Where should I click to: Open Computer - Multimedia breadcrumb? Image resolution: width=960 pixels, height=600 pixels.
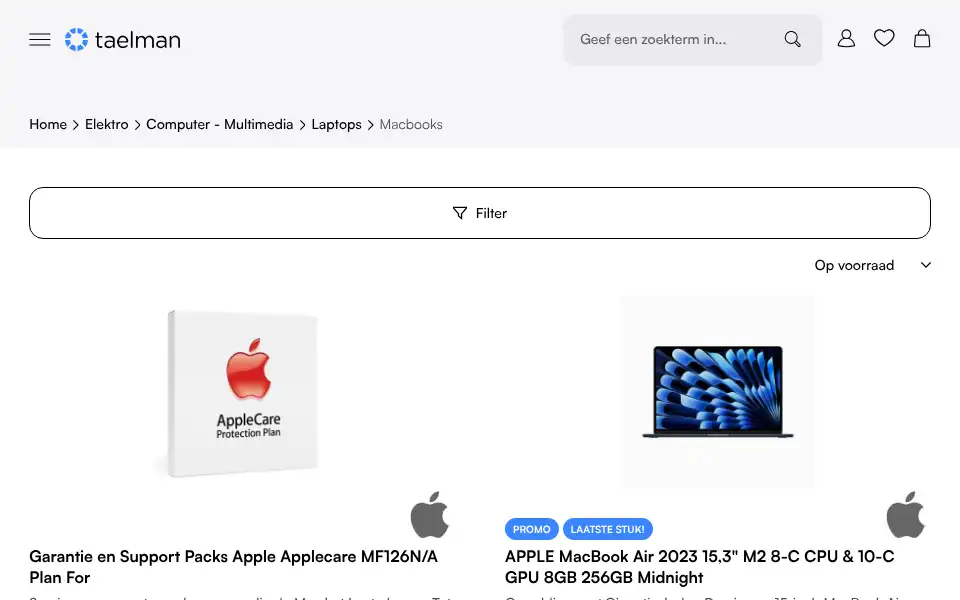coord(220,124)
